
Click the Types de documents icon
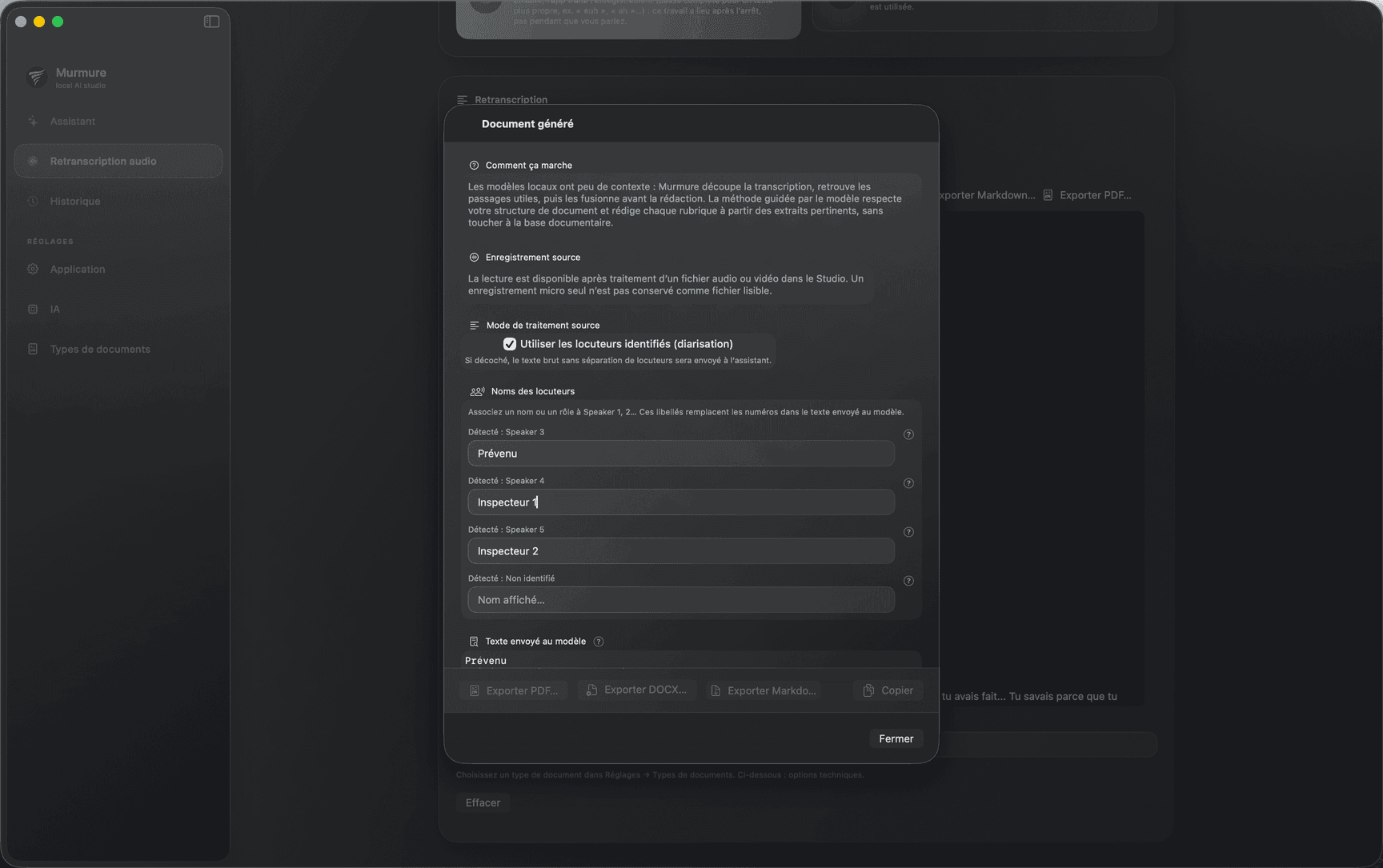click(x=33, y=350)
